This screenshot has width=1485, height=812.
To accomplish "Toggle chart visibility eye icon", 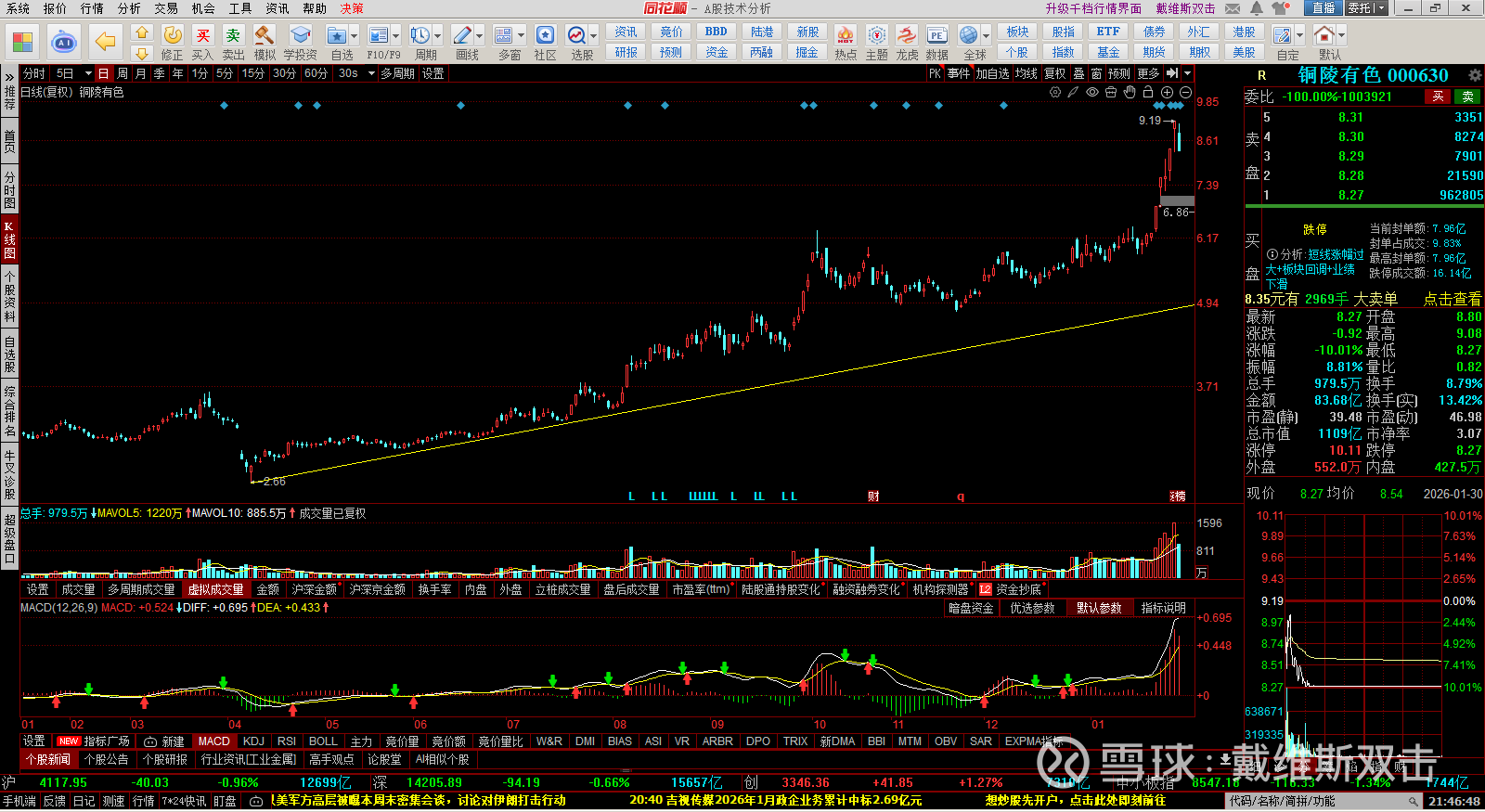I will tap(1092, 92).
